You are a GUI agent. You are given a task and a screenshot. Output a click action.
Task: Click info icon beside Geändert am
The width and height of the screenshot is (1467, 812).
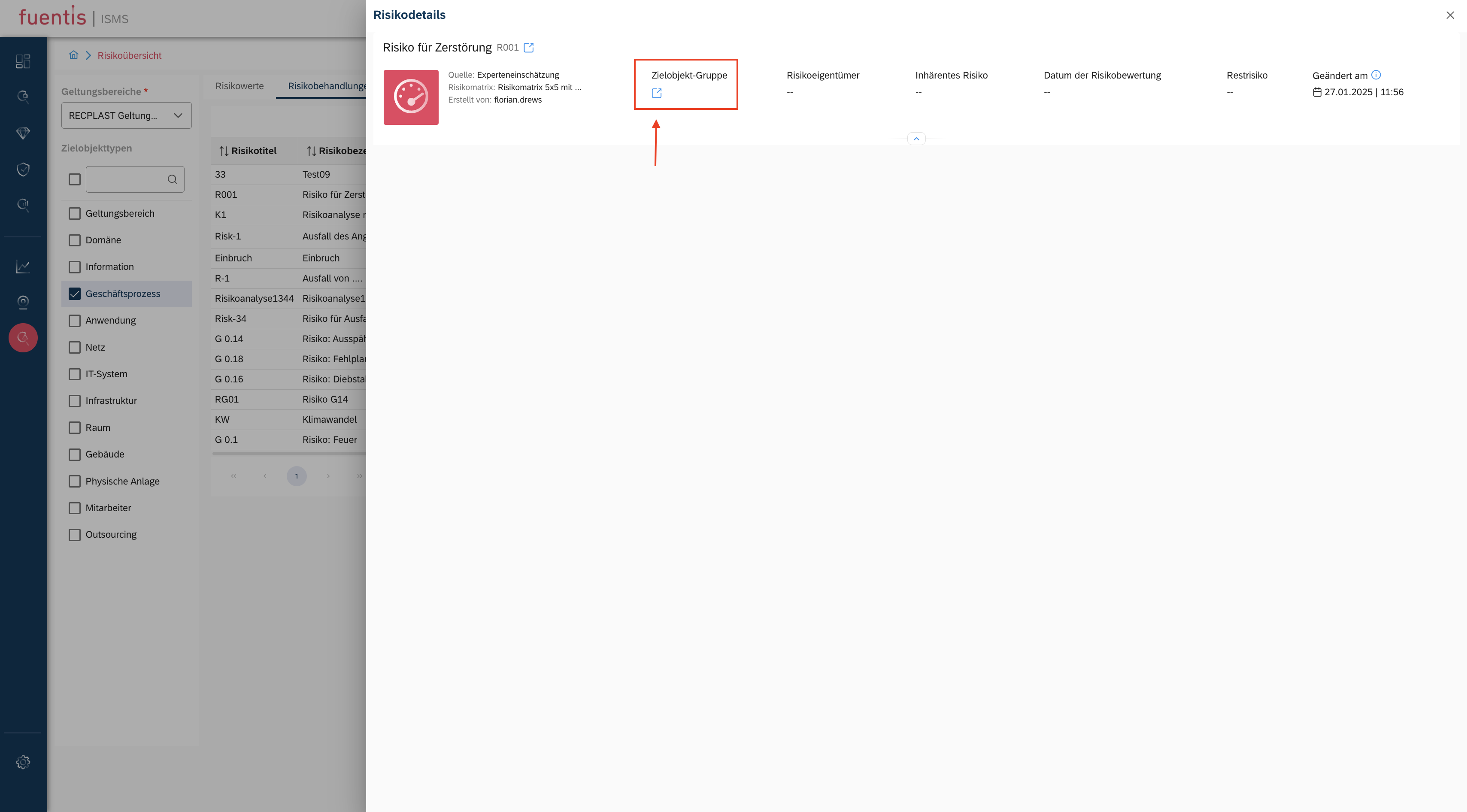click(1376, 75)
